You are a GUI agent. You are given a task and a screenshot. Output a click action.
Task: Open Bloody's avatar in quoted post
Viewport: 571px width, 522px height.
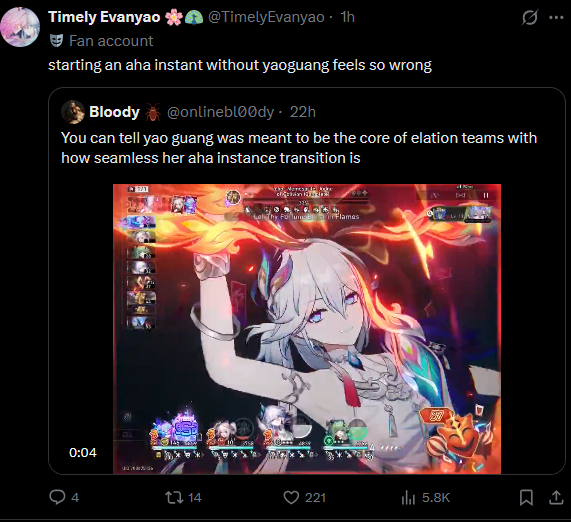pyautogui.click(x=73, y=112)
